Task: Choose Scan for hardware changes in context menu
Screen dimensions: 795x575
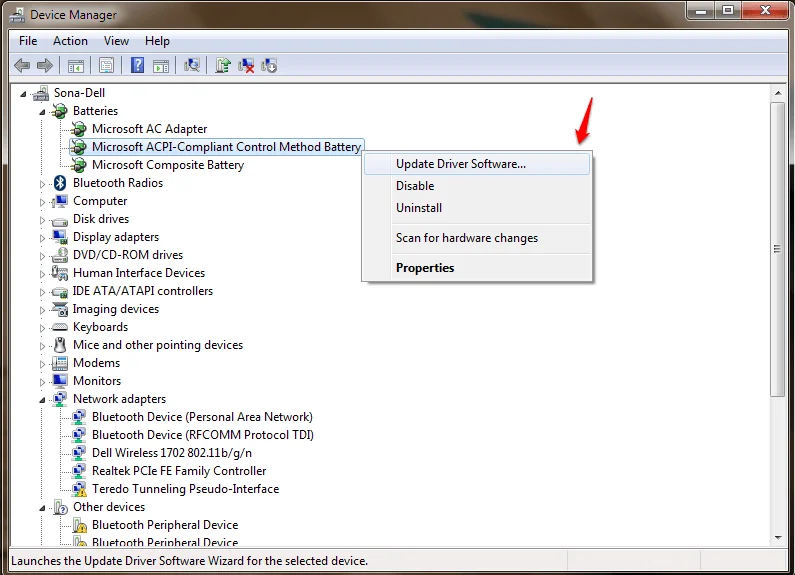Action: 477,238
